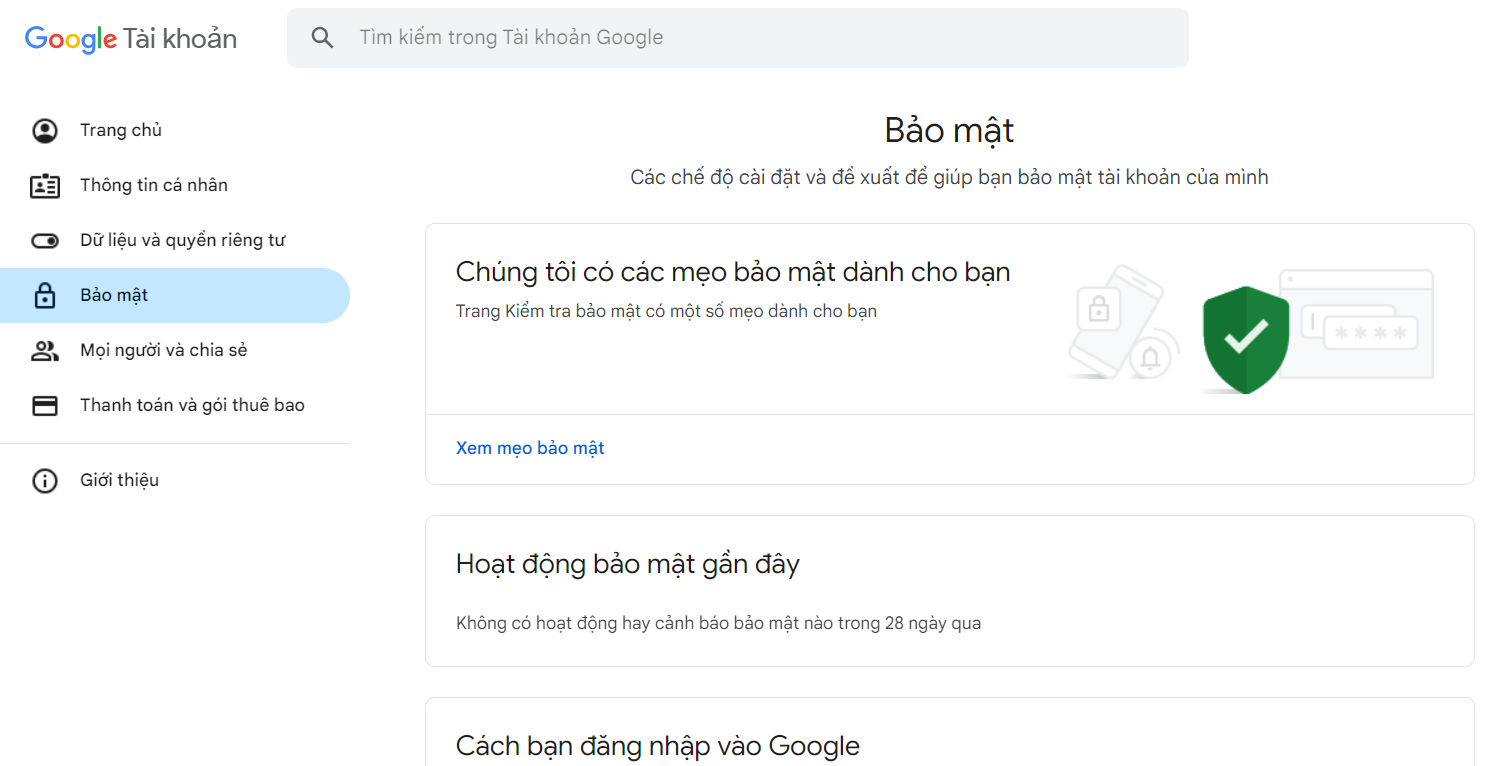Viewport: 1489px width, 766px height.
Task: Click the Thông tin cá nhân ID card icon
Action: pos(45,186)
